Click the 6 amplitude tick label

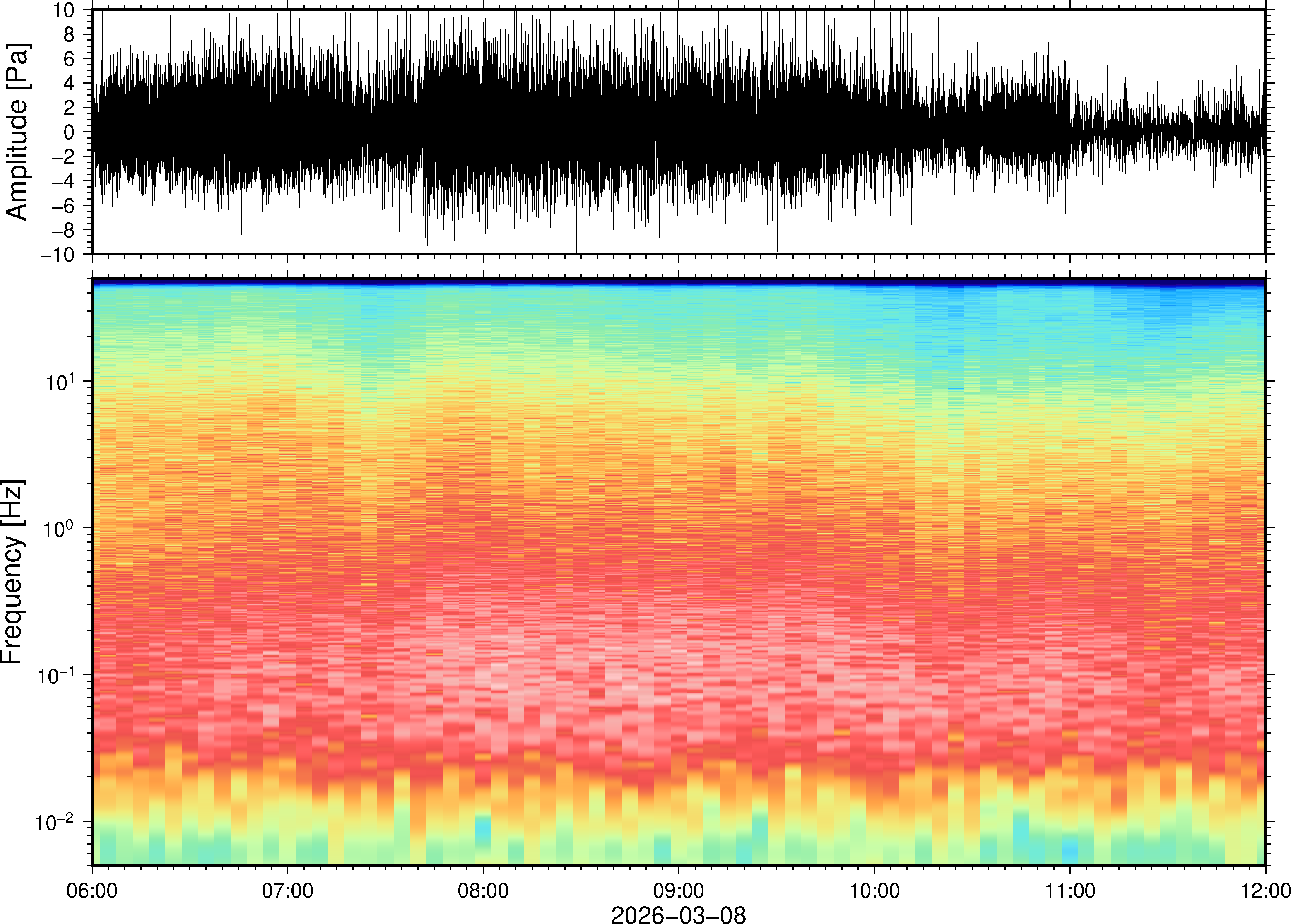click(x=70, y=59)
